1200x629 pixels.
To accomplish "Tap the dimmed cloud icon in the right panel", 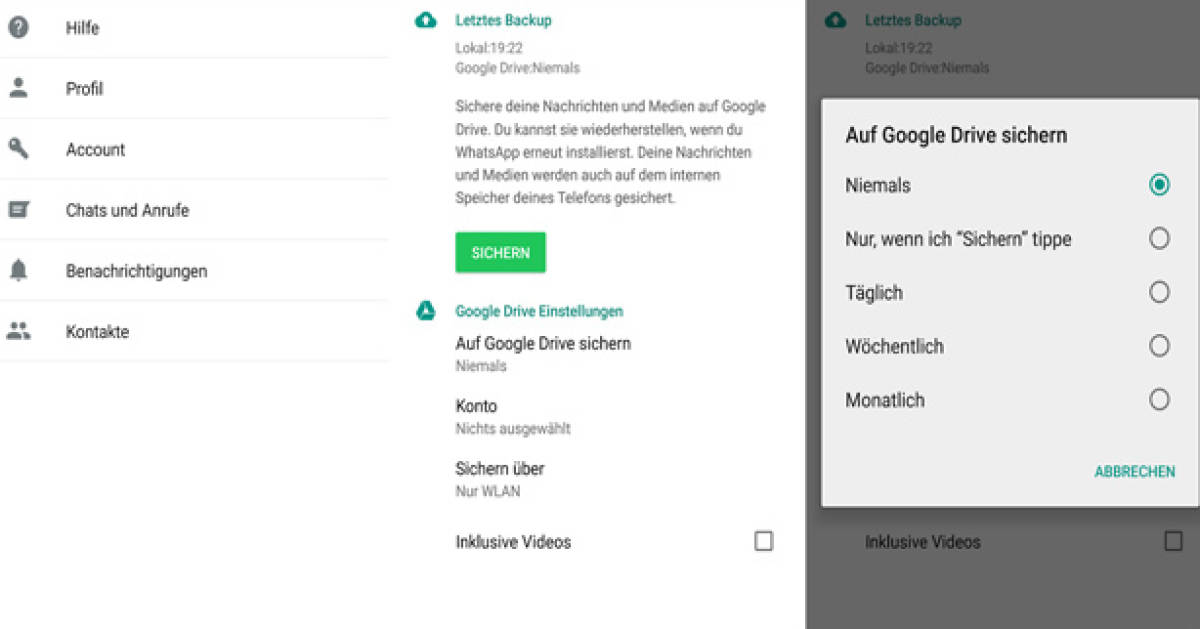I will 836,20.
